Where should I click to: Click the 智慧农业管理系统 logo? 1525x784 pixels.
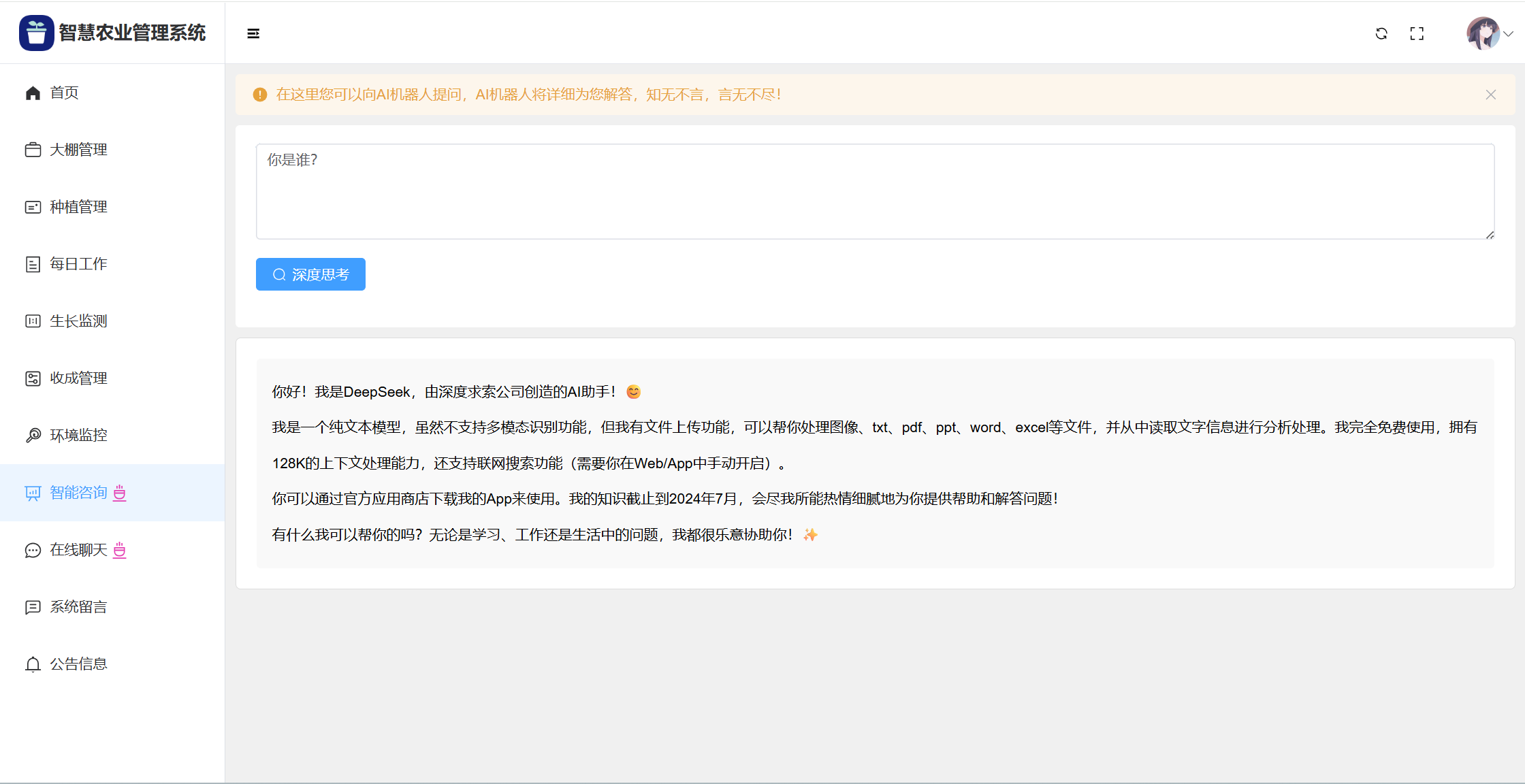(37, 33)
